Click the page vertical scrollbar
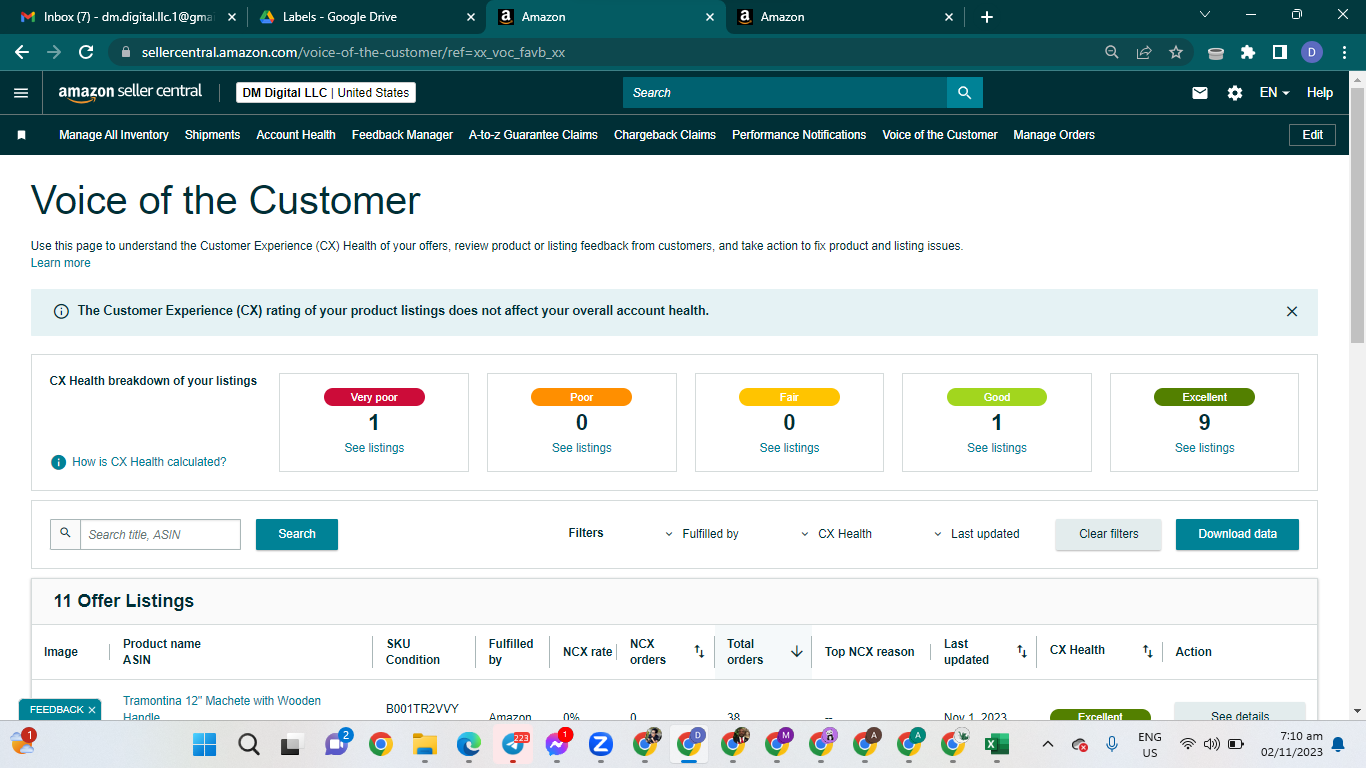Image resolution: width=1366 pixels, height=768 pixels. pos(1358,215)
